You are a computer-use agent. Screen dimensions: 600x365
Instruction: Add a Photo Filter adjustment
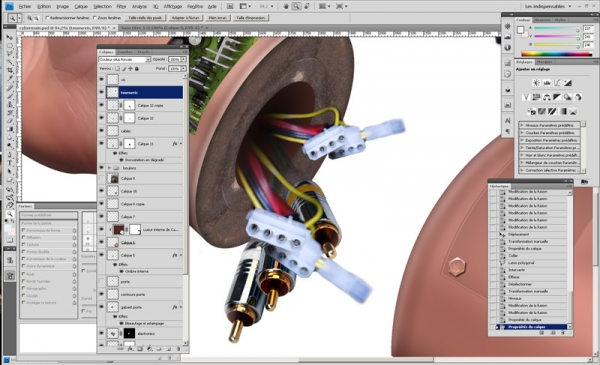tap(567, 97)
